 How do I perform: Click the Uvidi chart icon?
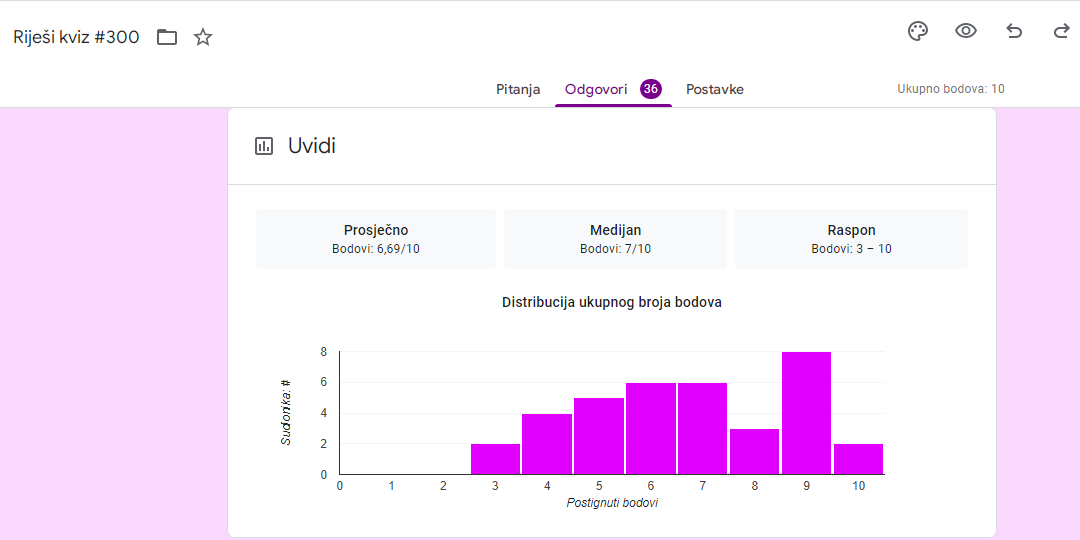(264, 146)
